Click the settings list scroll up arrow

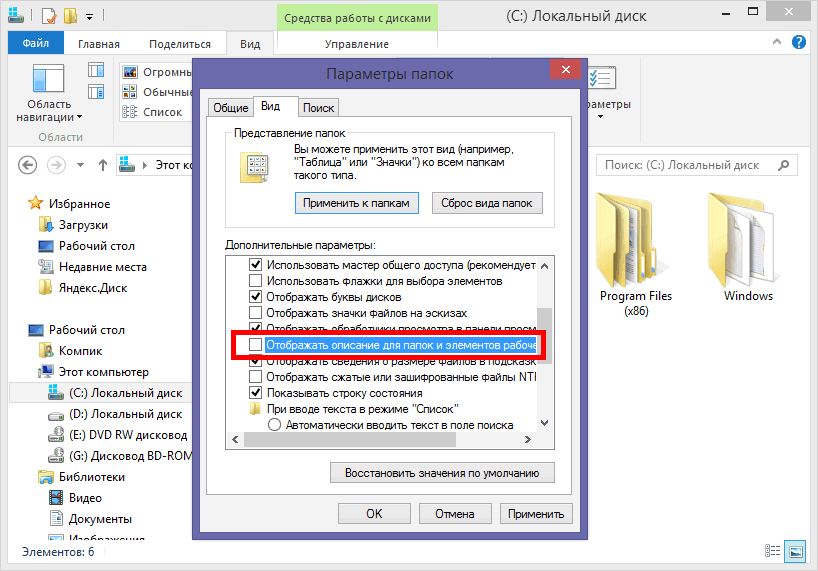[x=545, y=266]
